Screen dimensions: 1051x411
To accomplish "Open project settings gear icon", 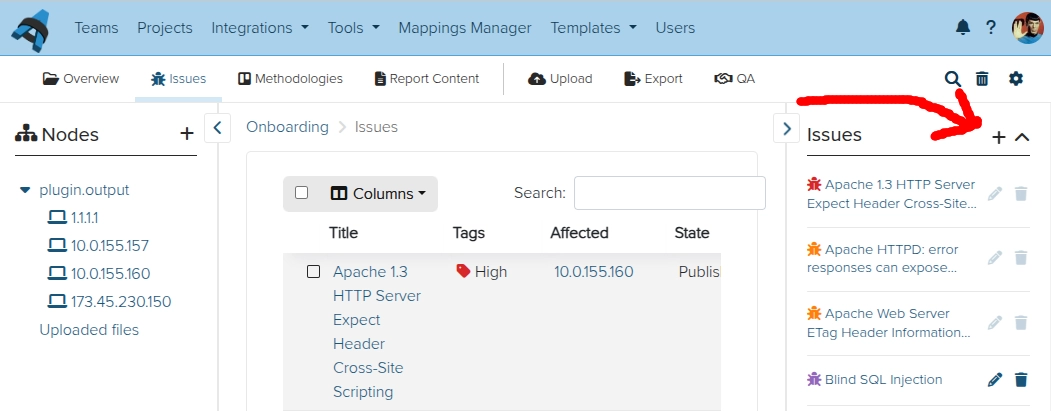I will [x=1016, y=79].
